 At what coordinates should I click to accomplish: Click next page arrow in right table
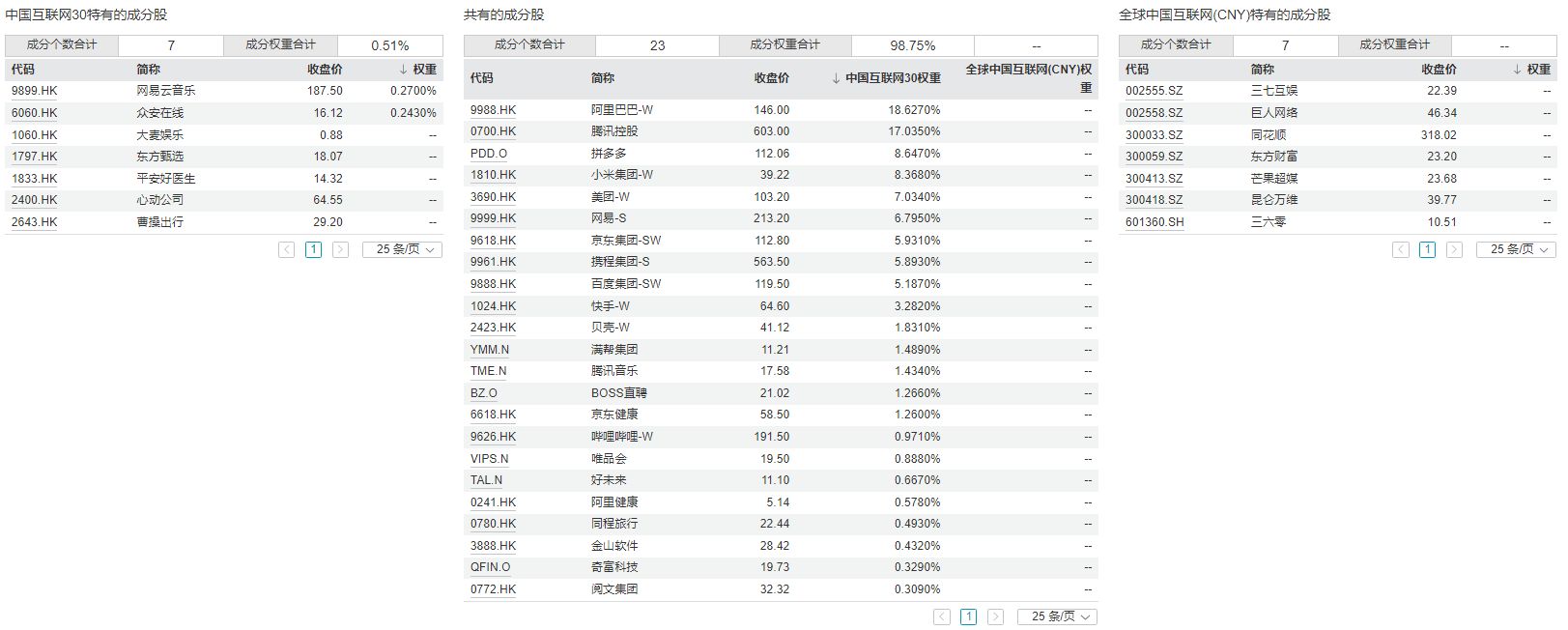point(1454,249)
